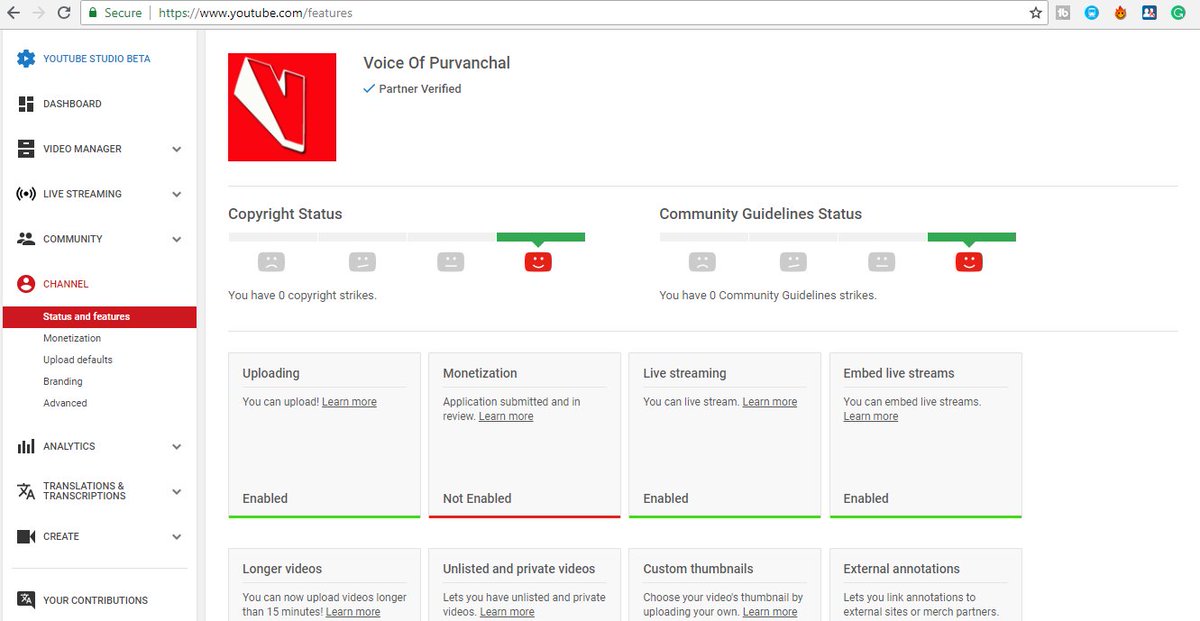Screen dimensions: 1200x621
Task: Click Learn more in Custom thumbnails card
Action: [x=770, y=612]
